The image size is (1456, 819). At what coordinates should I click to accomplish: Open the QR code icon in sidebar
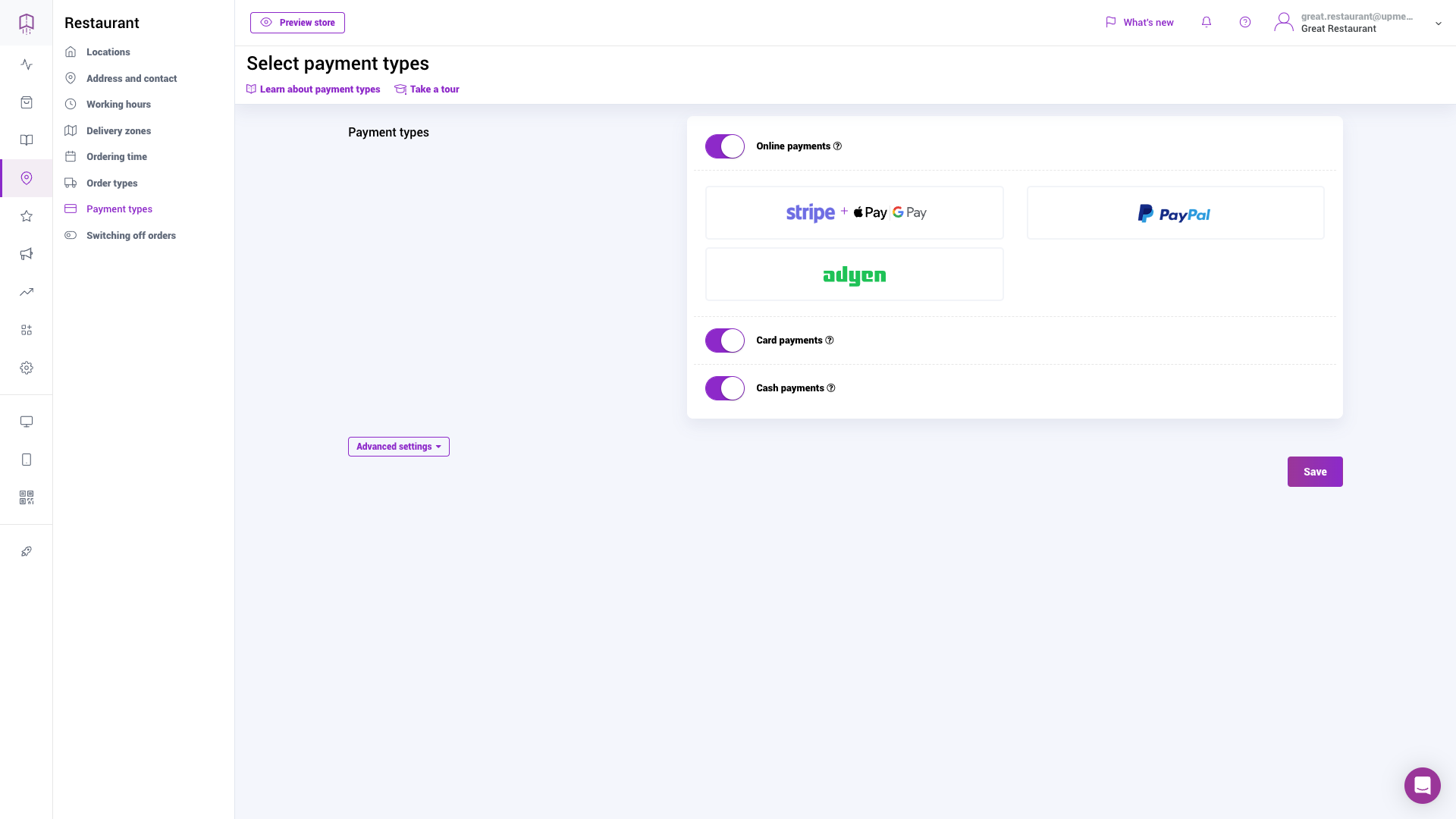pos(27,497)
